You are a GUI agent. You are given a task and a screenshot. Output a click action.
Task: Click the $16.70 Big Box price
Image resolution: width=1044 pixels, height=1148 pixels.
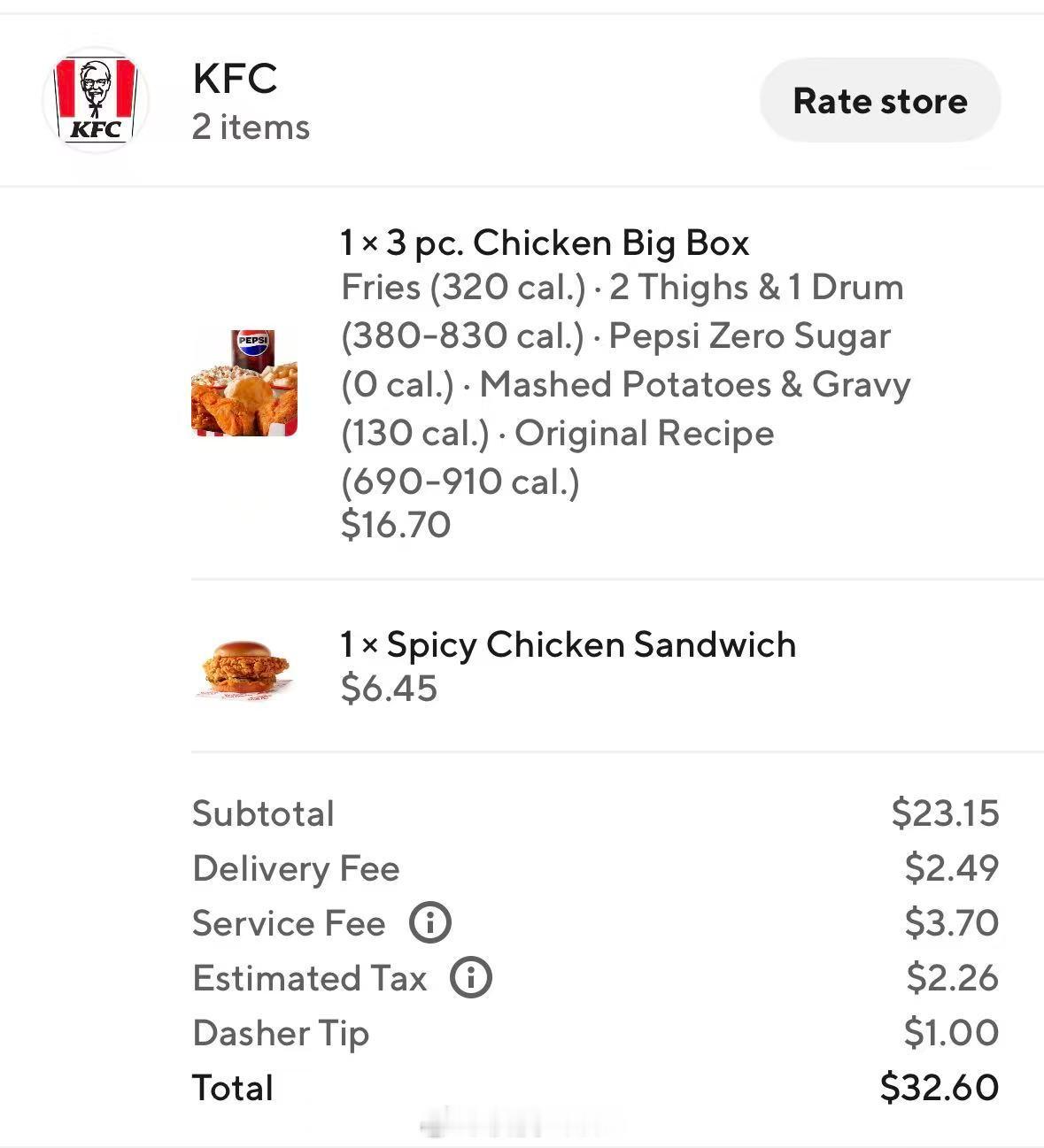point(396,525)
